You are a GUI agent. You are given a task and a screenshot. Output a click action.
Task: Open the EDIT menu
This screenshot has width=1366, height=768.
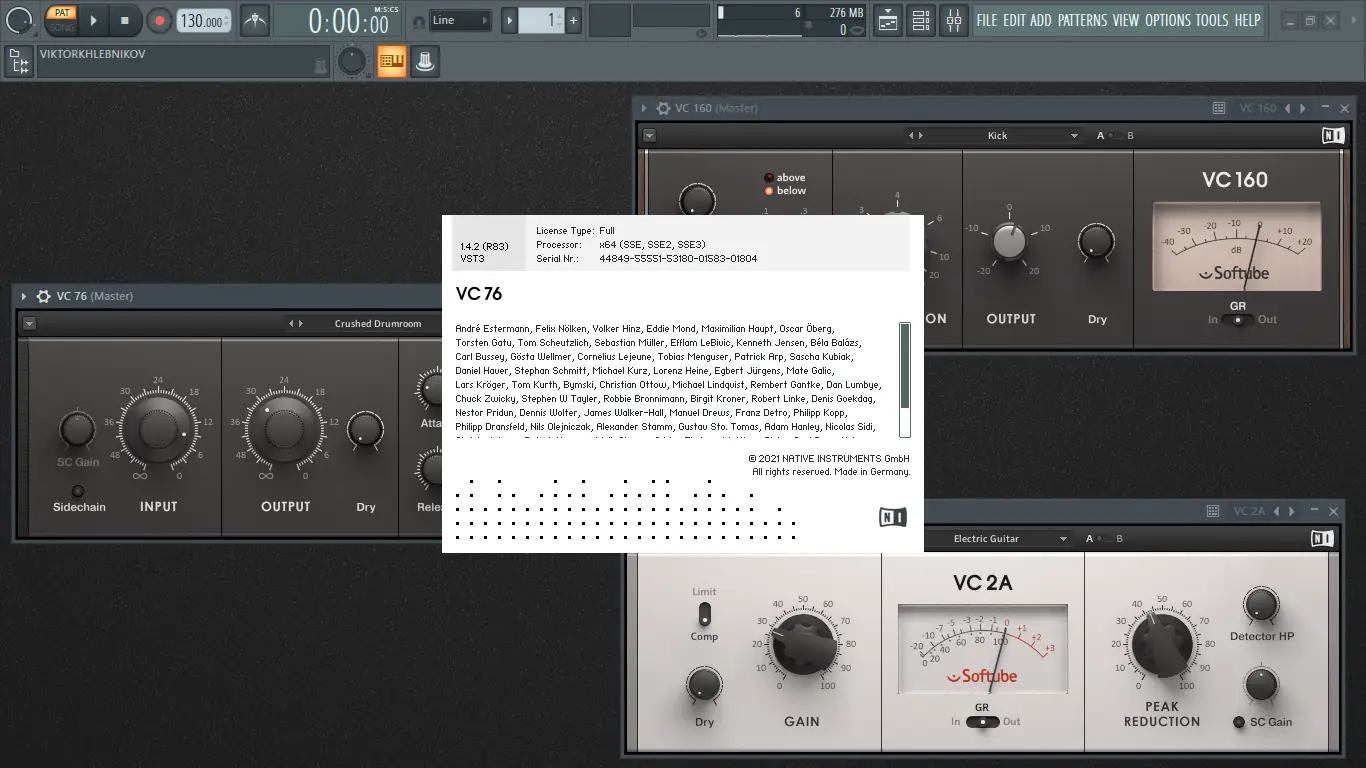pos(1014,20)
